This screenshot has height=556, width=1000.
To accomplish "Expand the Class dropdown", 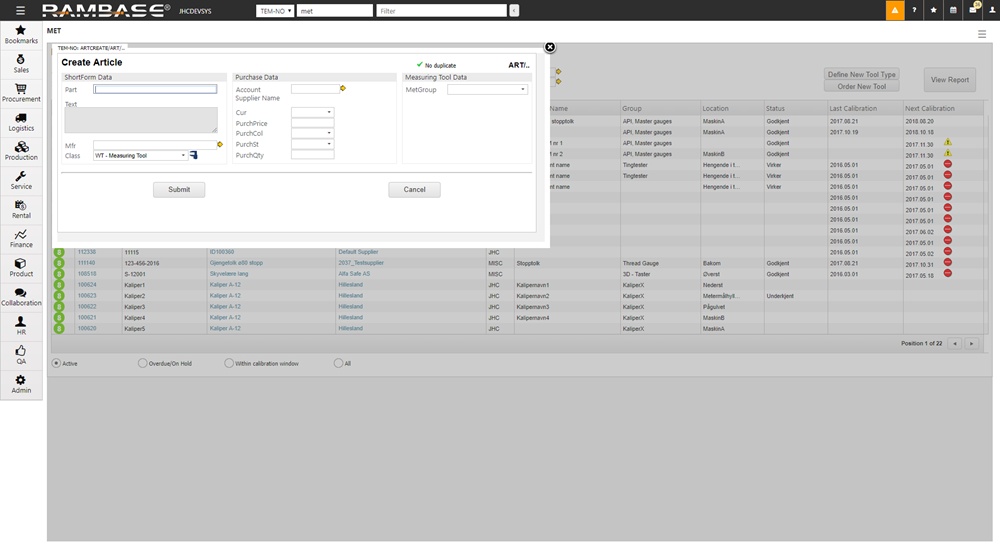I will (x=183, y=156).
